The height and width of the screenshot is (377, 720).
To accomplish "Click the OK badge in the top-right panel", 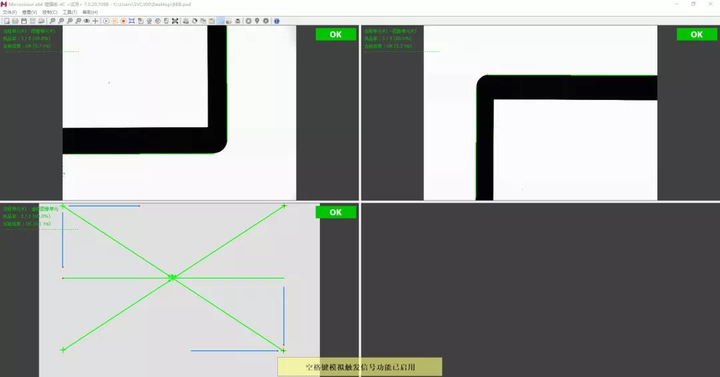I will pos(697,34).
